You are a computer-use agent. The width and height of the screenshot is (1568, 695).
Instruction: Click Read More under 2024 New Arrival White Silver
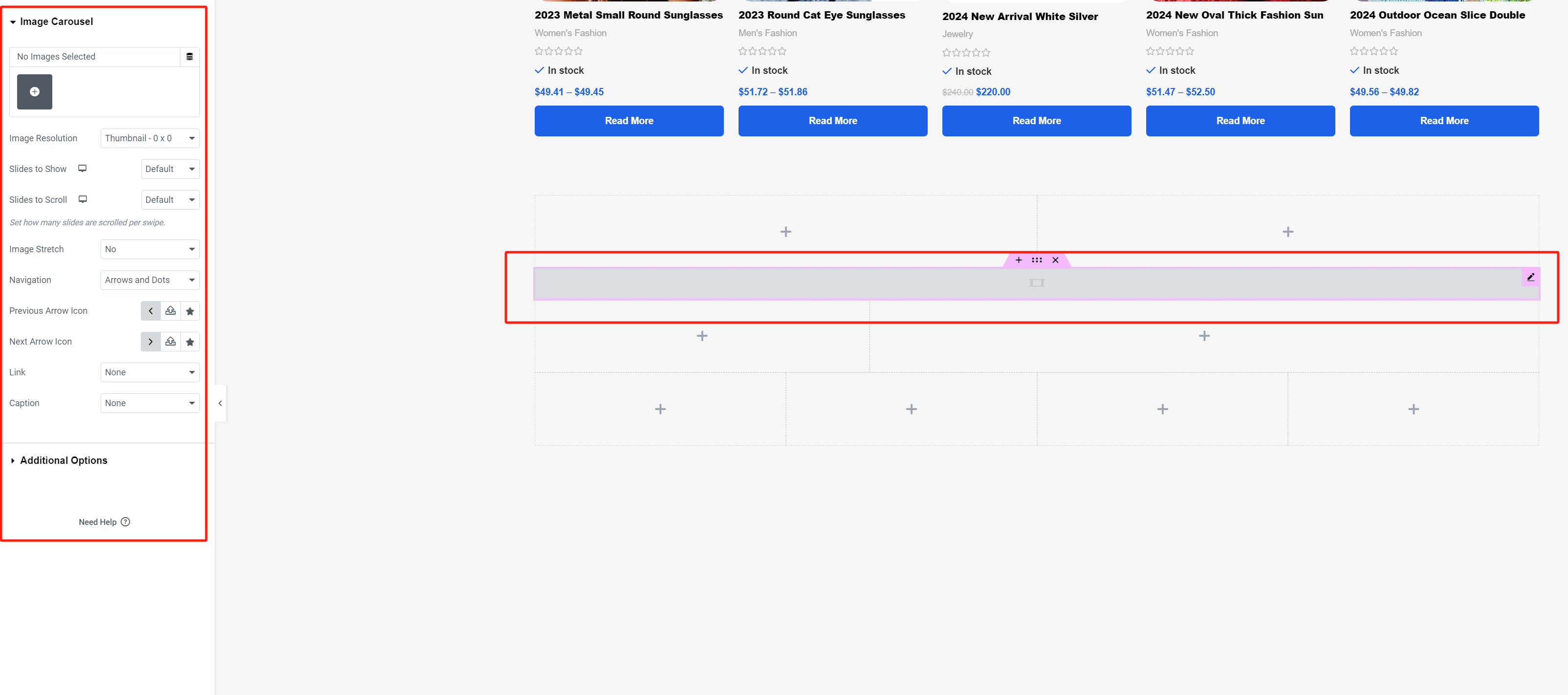point(1037,121)
